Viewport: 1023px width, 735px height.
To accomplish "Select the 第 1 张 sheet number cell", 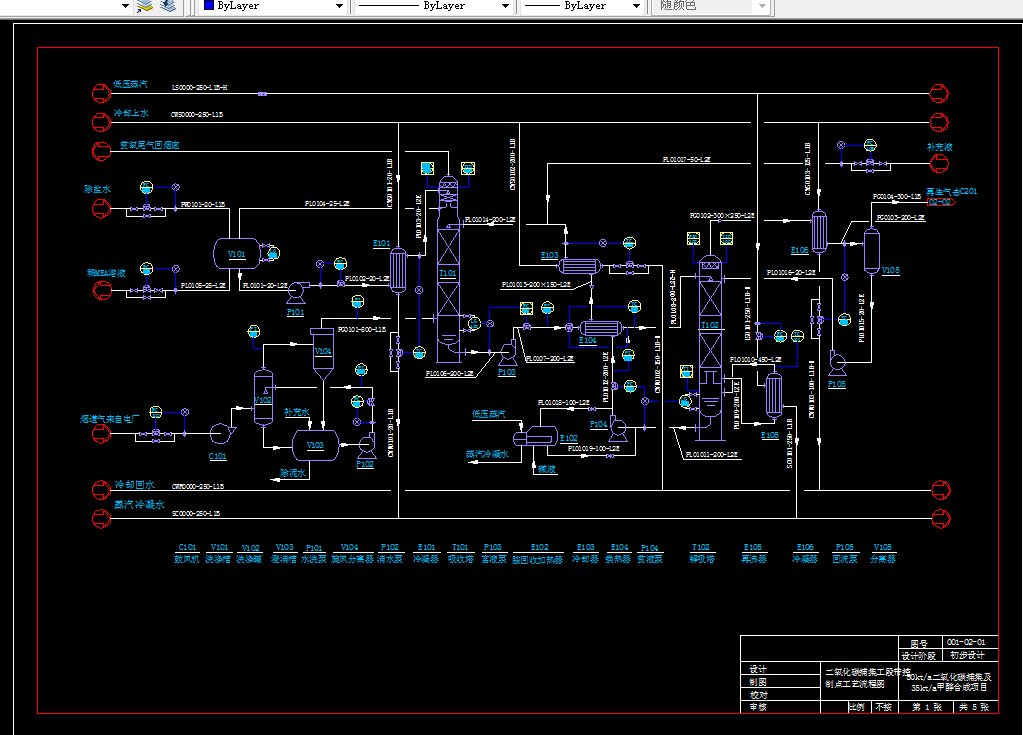I will click(926, 707).
